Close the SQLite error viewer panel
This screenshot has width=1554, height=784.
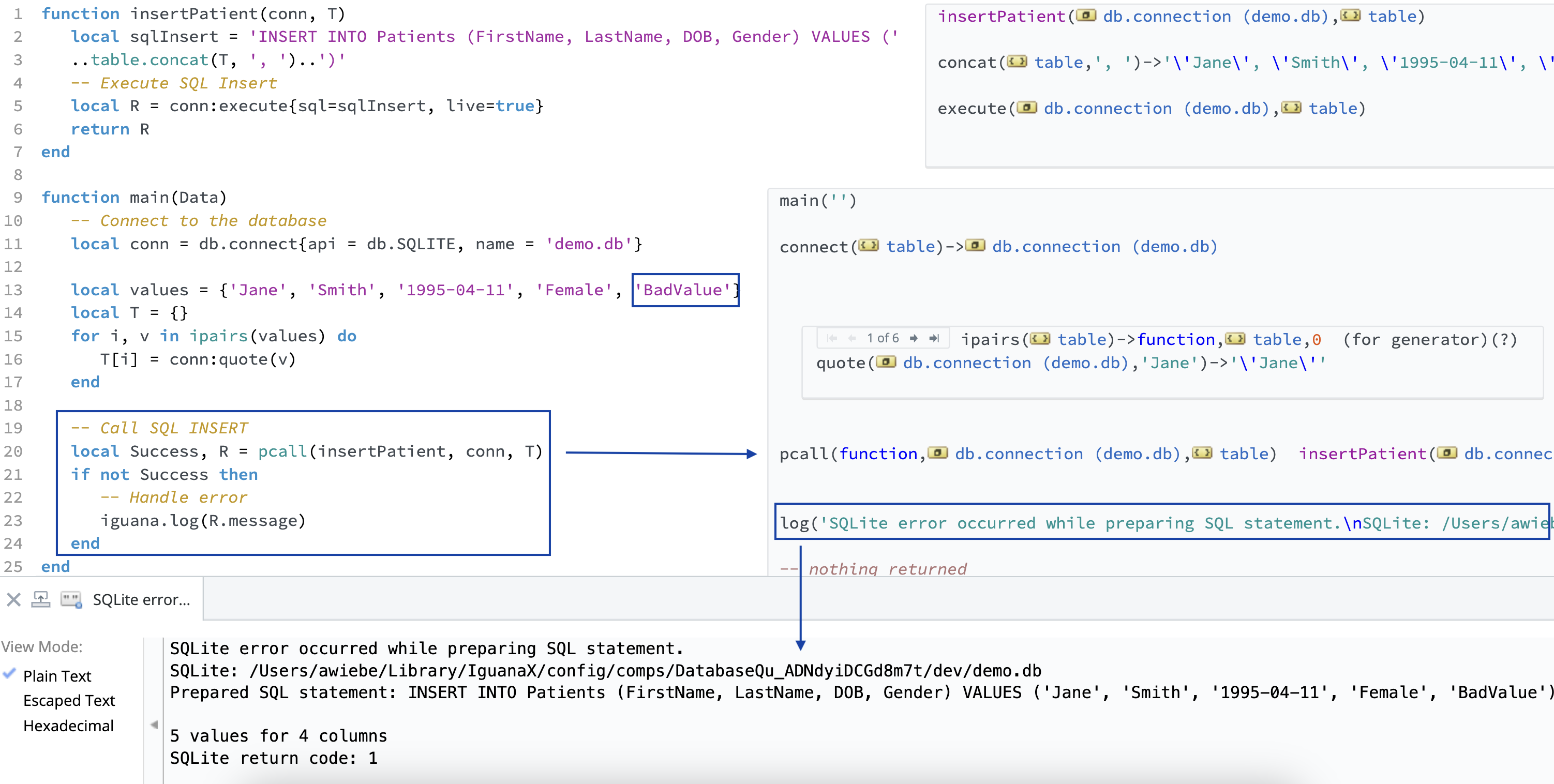(x=13, y=599)
